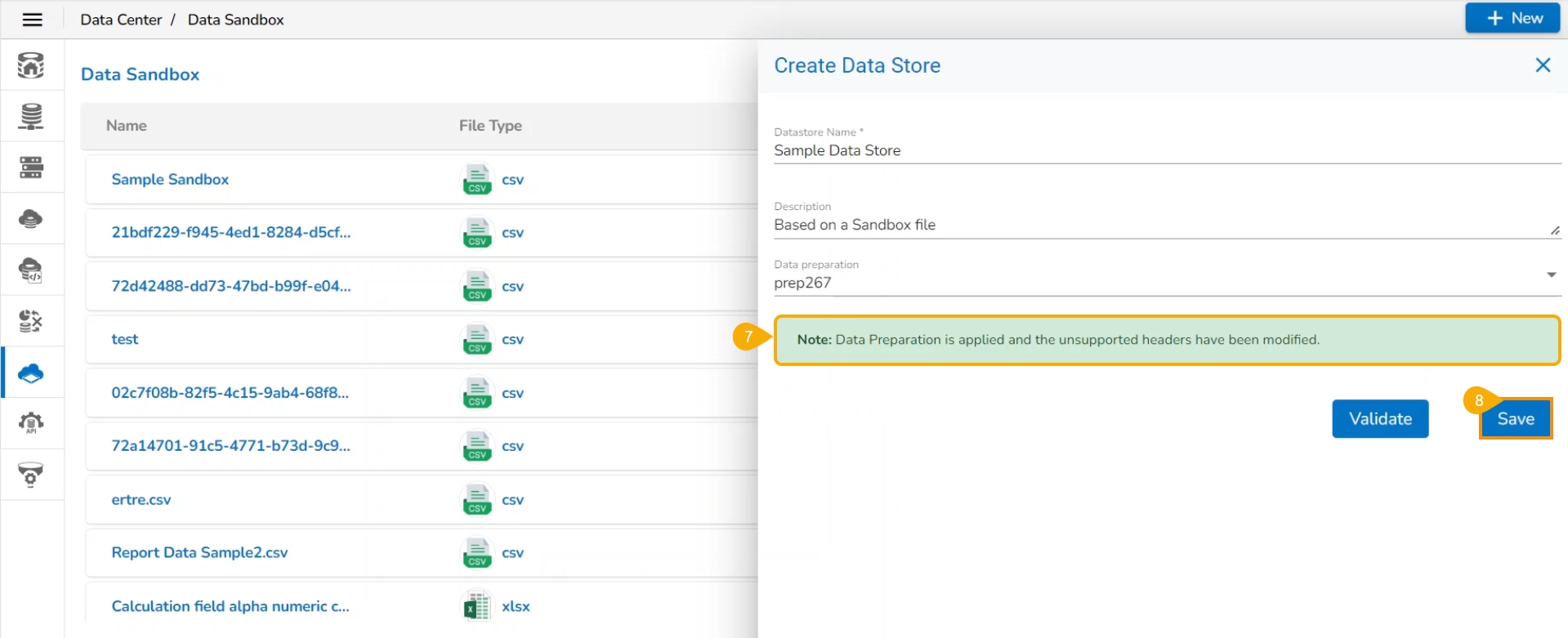Click the API gear sidebar icon

click(31, 423)
